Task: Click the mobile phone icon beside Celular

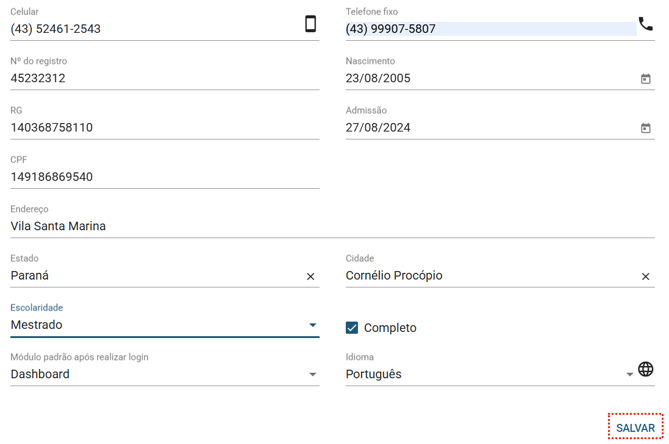Action: [x=310, y=24]
